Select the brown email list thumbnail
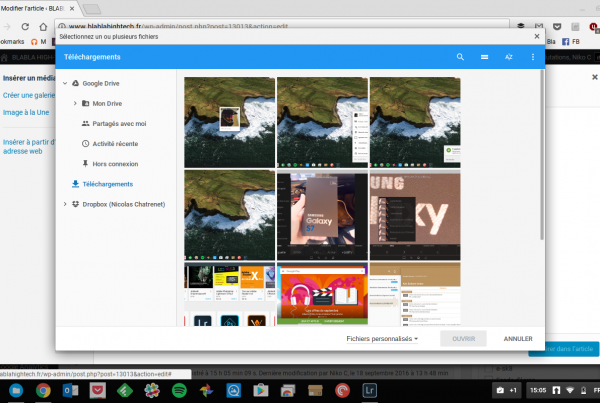600x403 pixels. click(415, 294)
